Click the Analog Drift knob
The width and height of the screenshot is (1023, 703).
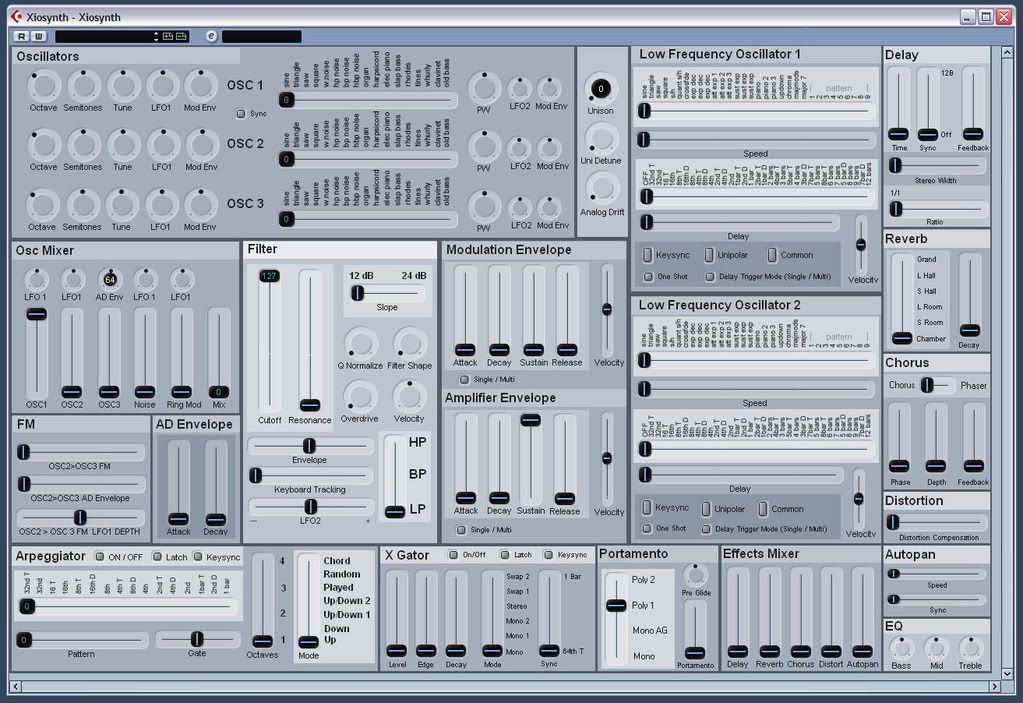(x=601, y=188)
